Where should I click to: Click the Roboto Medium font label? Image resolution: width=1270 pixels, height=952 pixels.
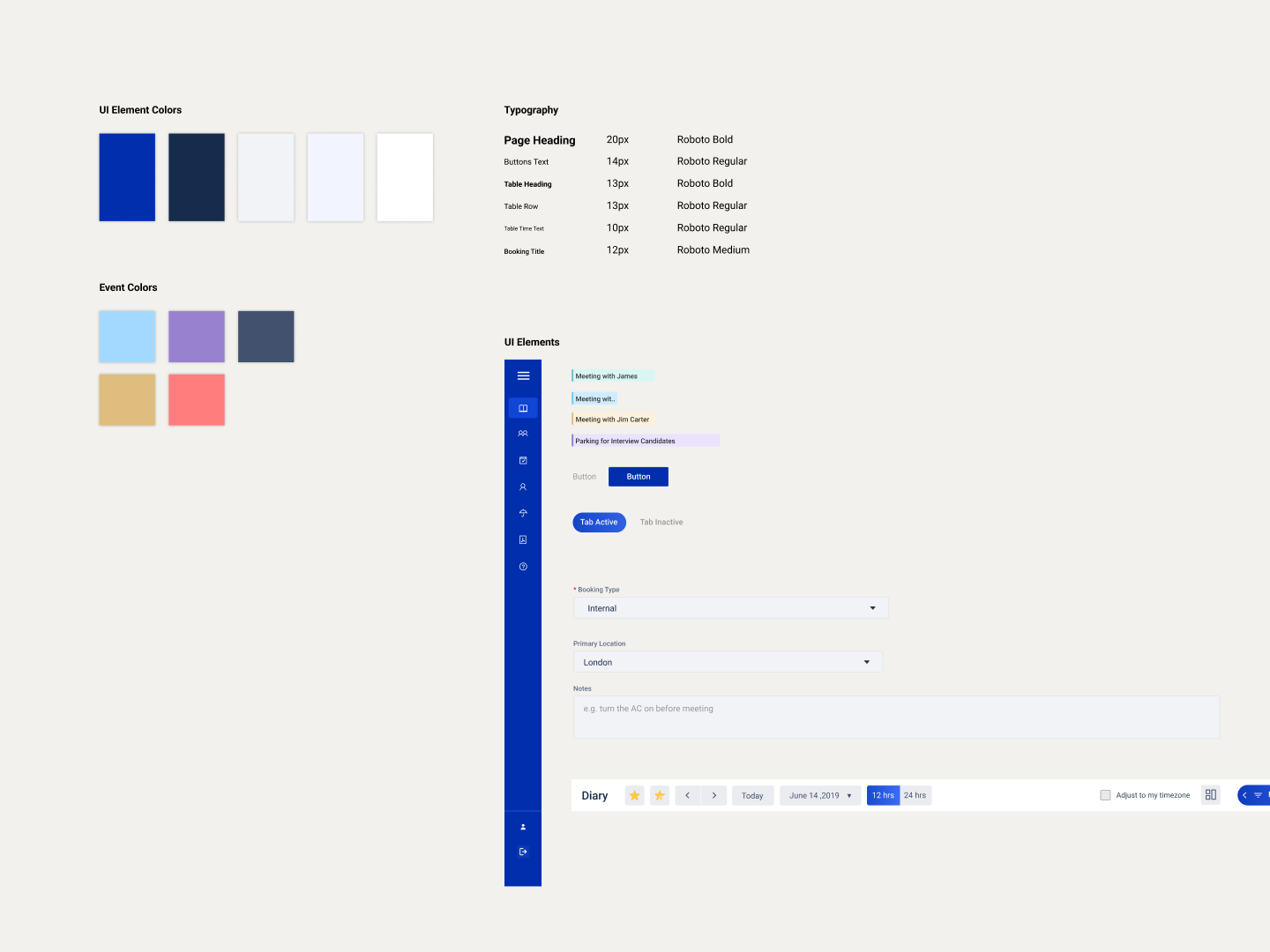(713, 250)
